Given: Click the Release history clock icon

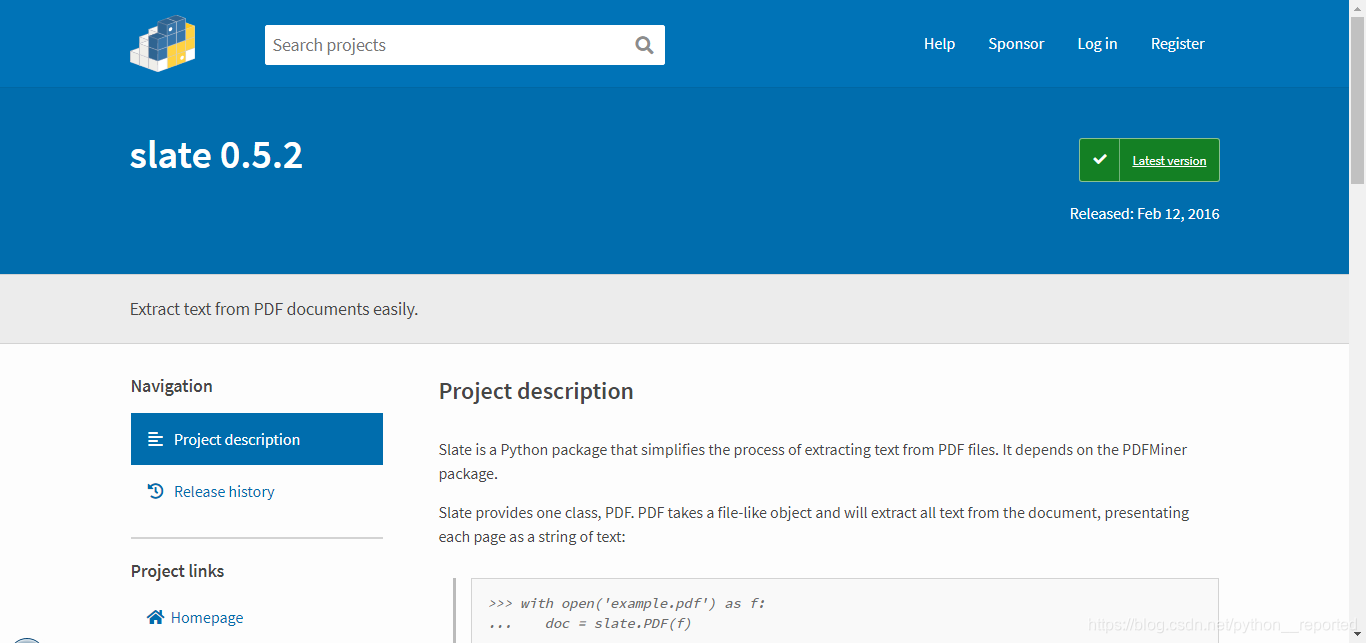Looking at the screenshot, I should [155, 491].
